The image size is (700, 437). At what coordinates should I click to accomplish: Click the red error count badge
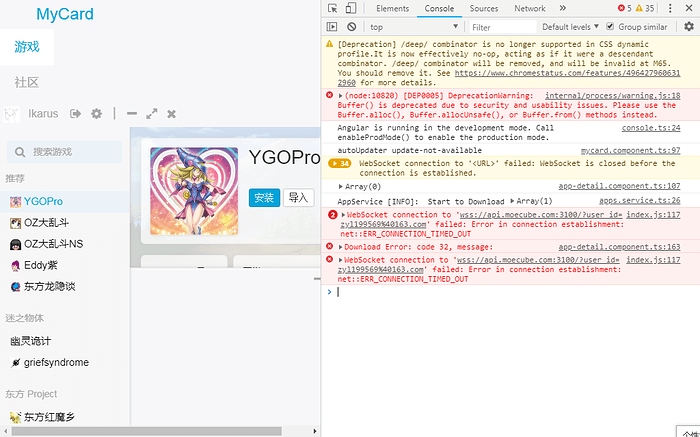tap(625, 8)
